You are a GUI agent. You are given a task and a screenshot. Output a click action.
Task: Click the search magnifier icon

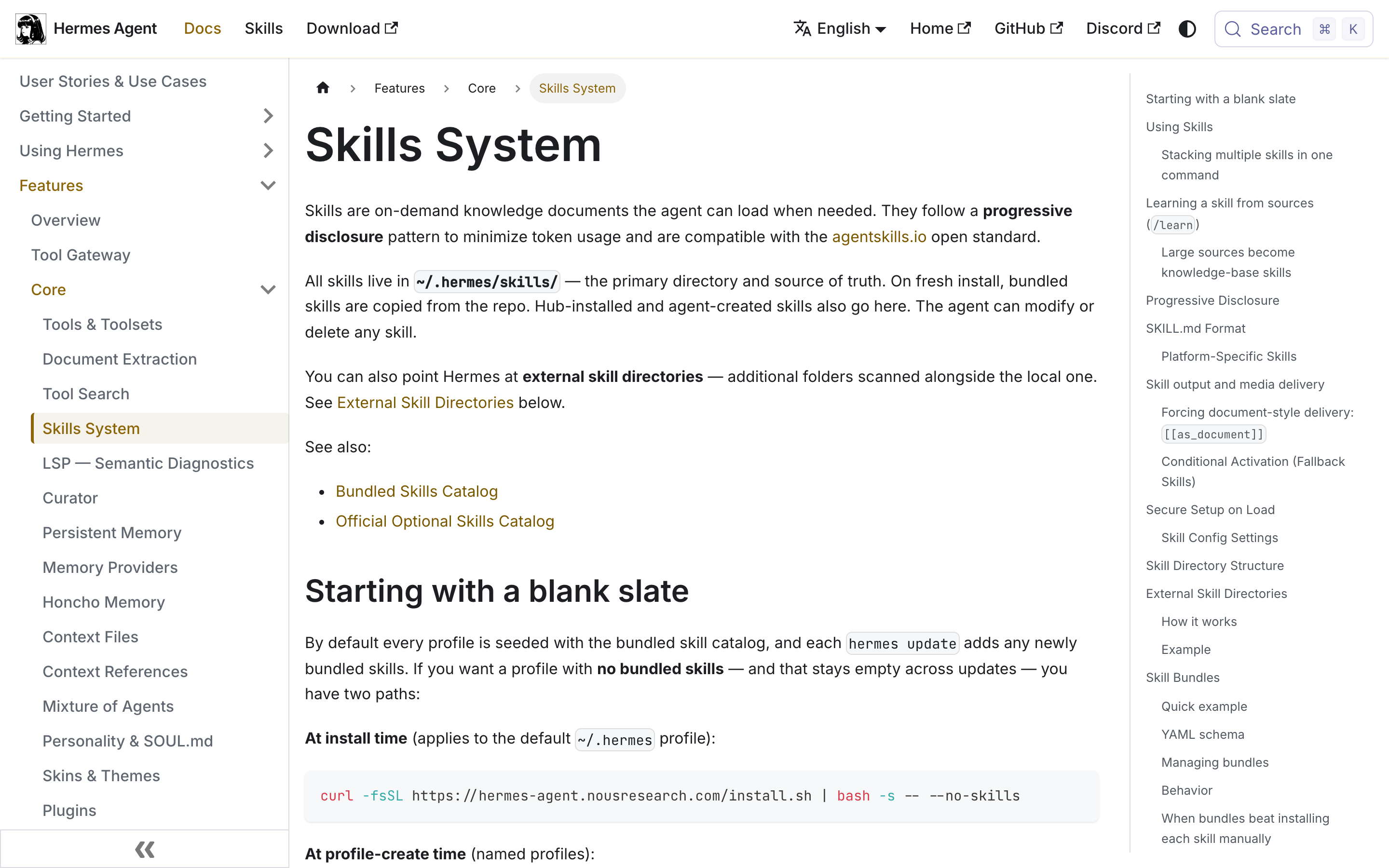coord(1232,29)
